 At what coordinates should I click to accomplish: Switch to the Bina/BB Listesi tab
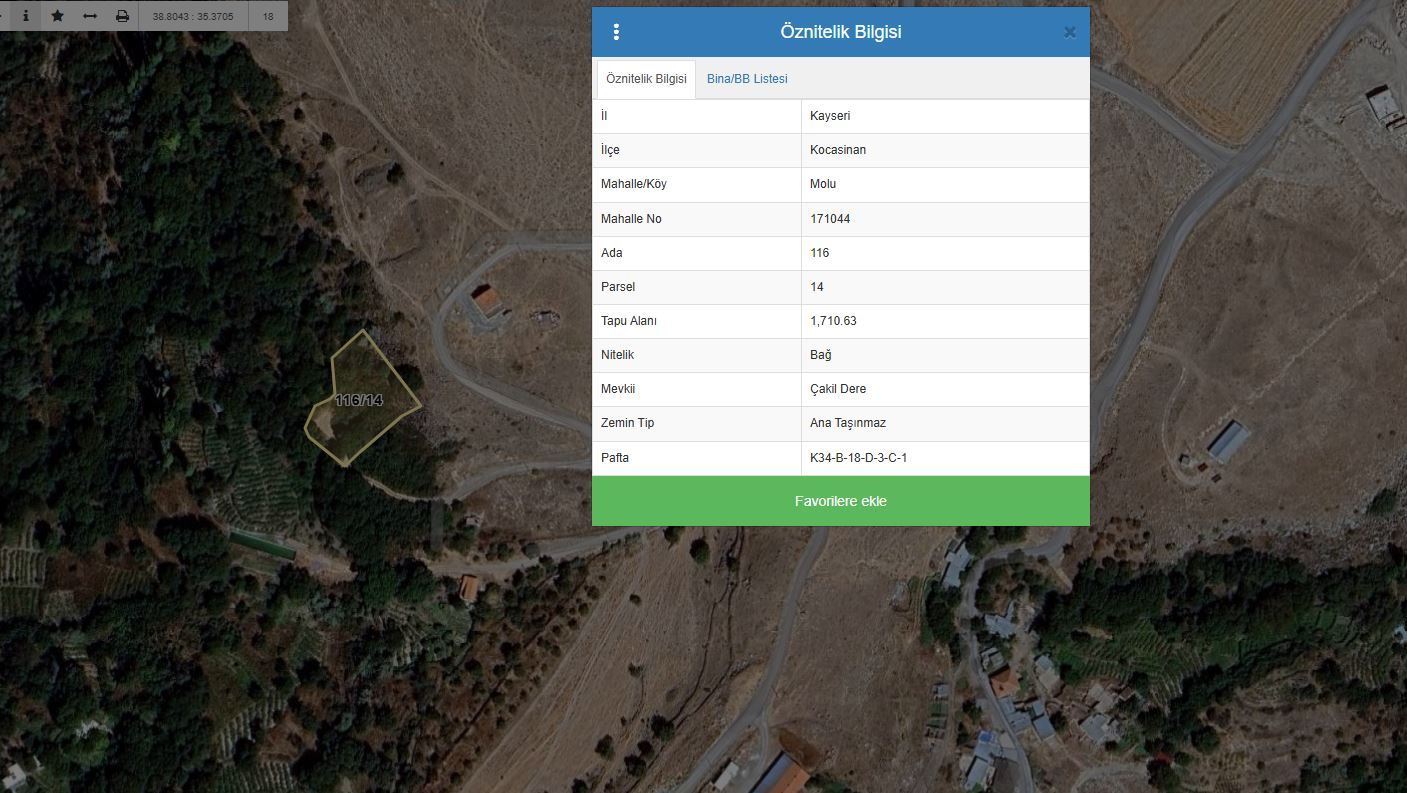pyautogui.click(x=747, y=79)
